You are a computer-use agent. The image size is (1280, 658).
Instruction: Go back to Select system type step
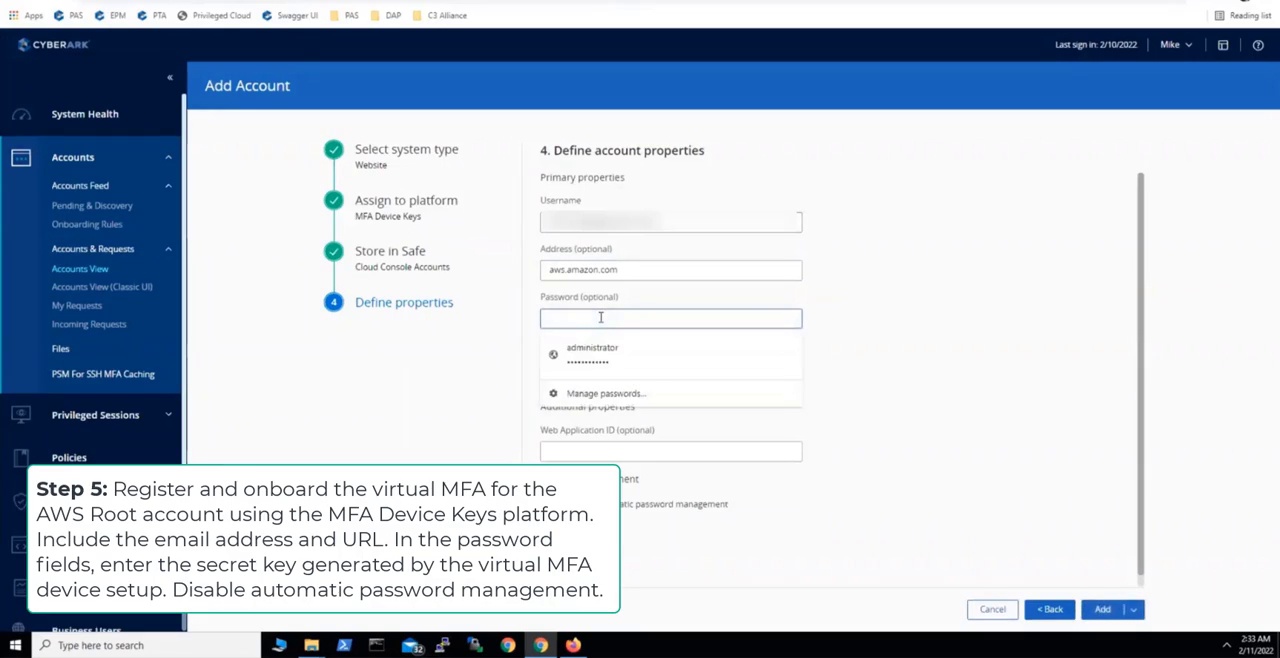coord(406,149)
